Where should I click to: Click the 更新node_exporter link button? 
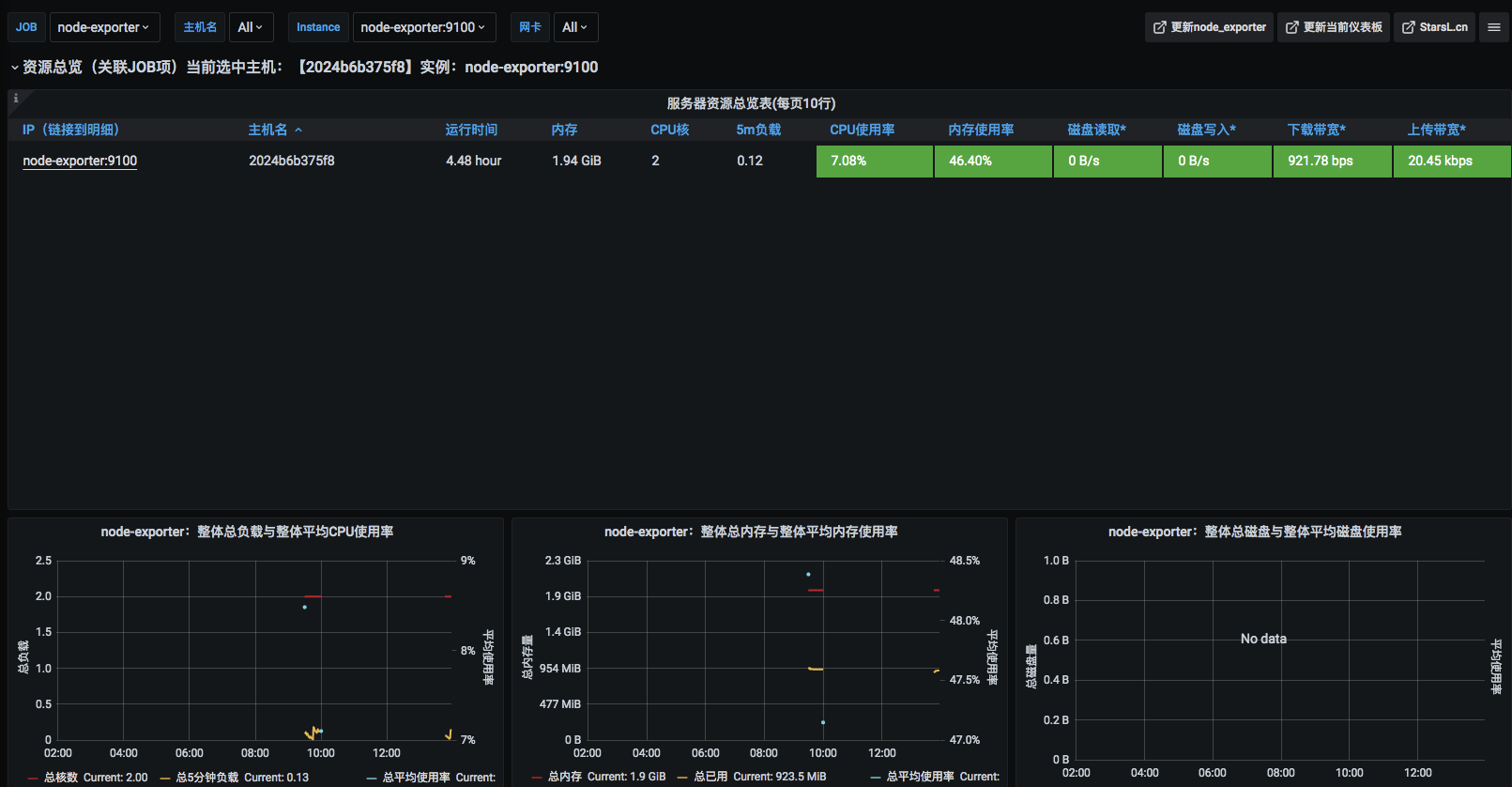click(x=1209, y=27)
